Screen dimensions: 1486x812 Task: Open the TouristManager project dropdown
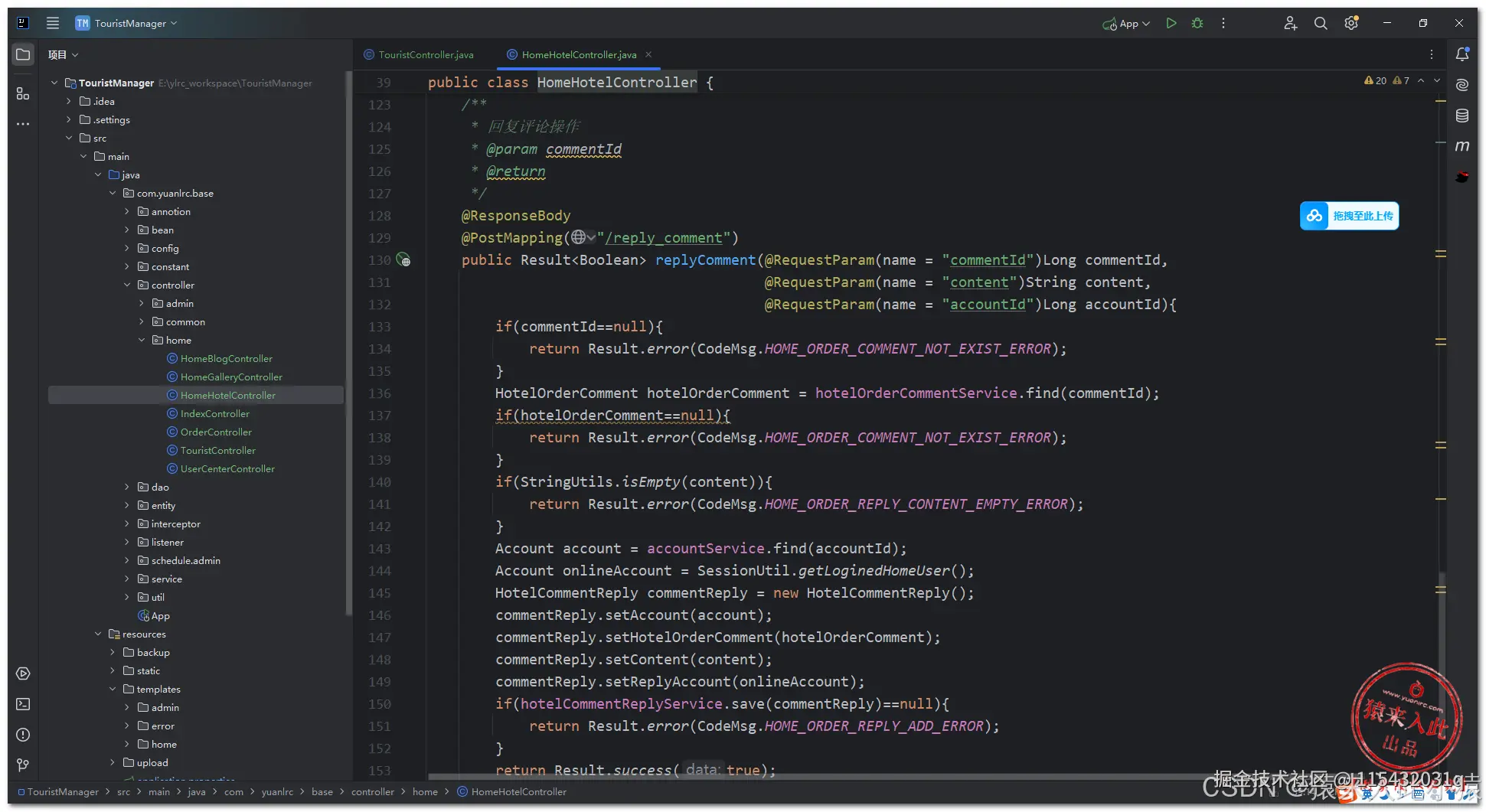coord(126,23)
